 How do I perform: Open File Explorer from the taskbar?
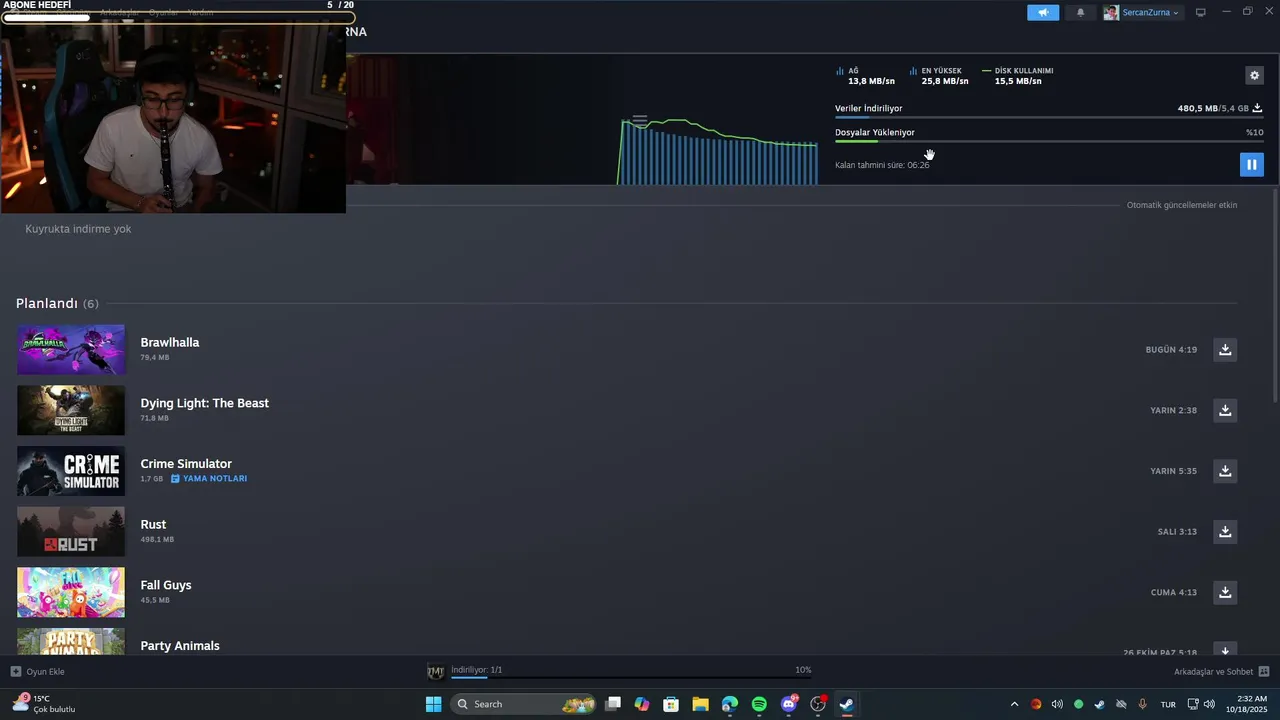pos(700,704)
